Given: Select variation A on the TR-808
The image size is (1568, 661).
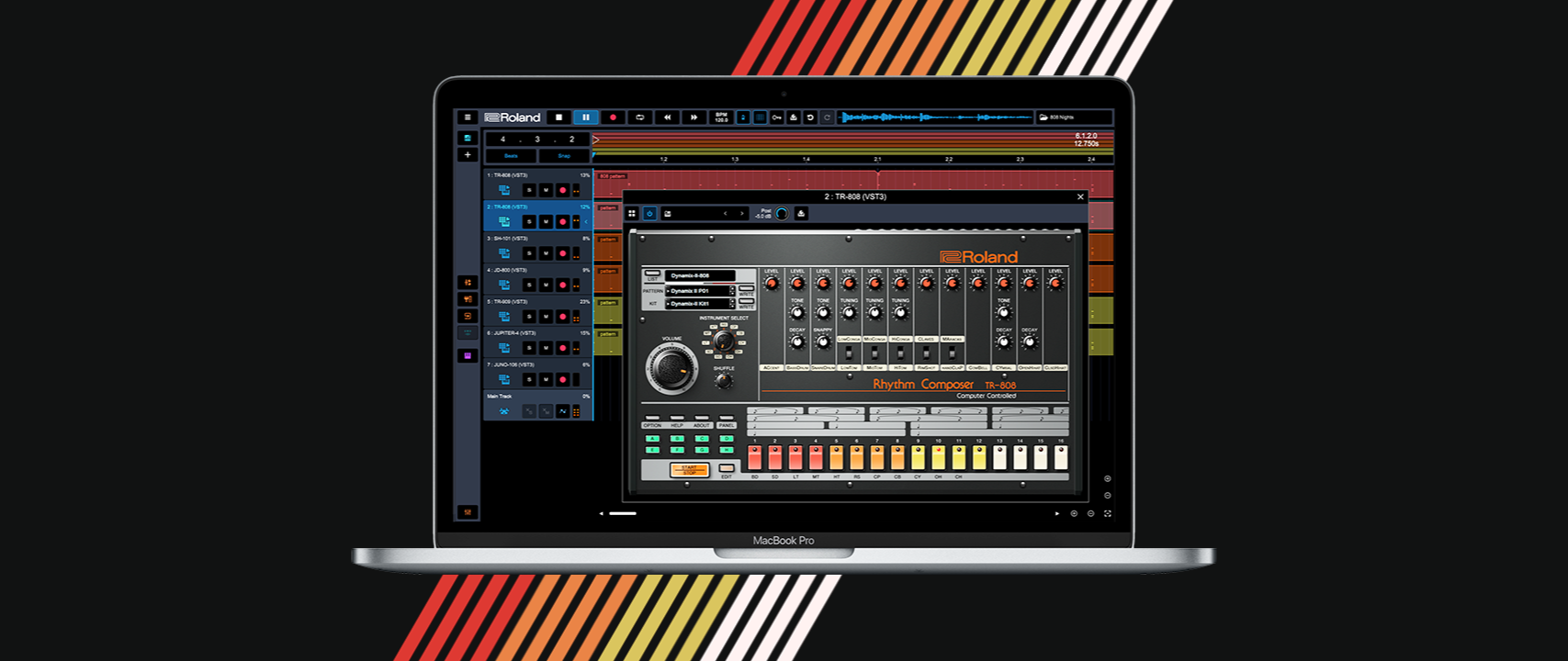Looking at the screenshot, I should coord(652,439).
